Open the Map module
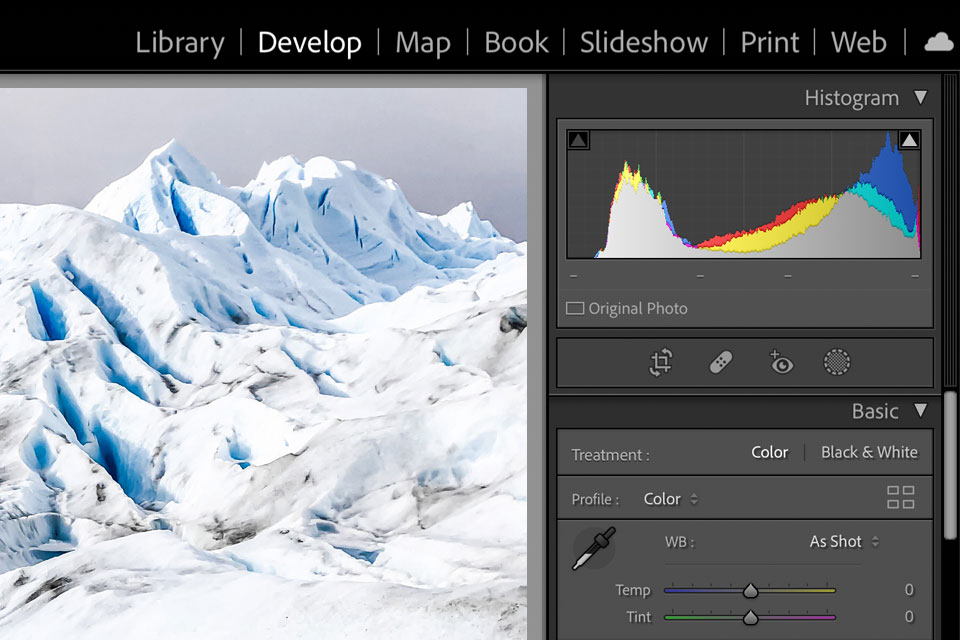 click(423, 43)
